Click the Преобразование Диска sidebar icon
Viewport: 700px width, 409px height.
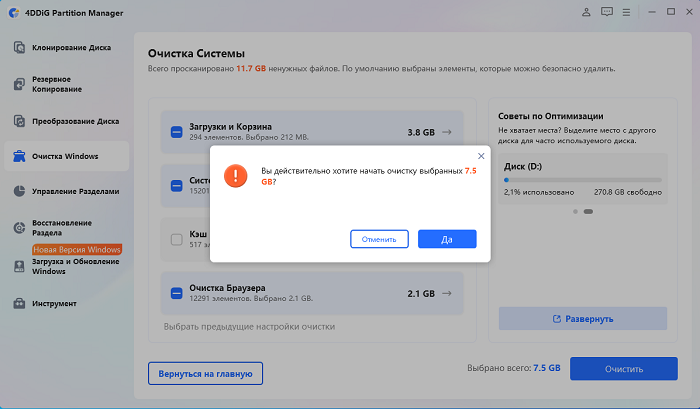point(19,121)
